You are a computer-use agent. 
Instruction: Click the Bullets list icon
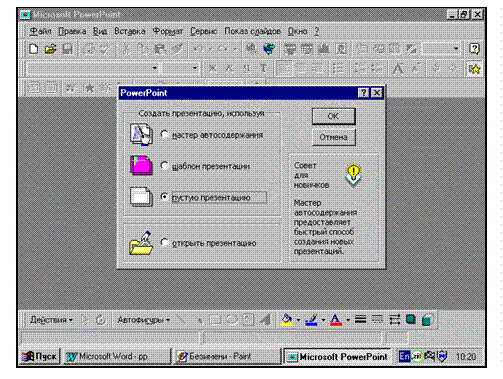pyautogui.click(x=338, y=69)
